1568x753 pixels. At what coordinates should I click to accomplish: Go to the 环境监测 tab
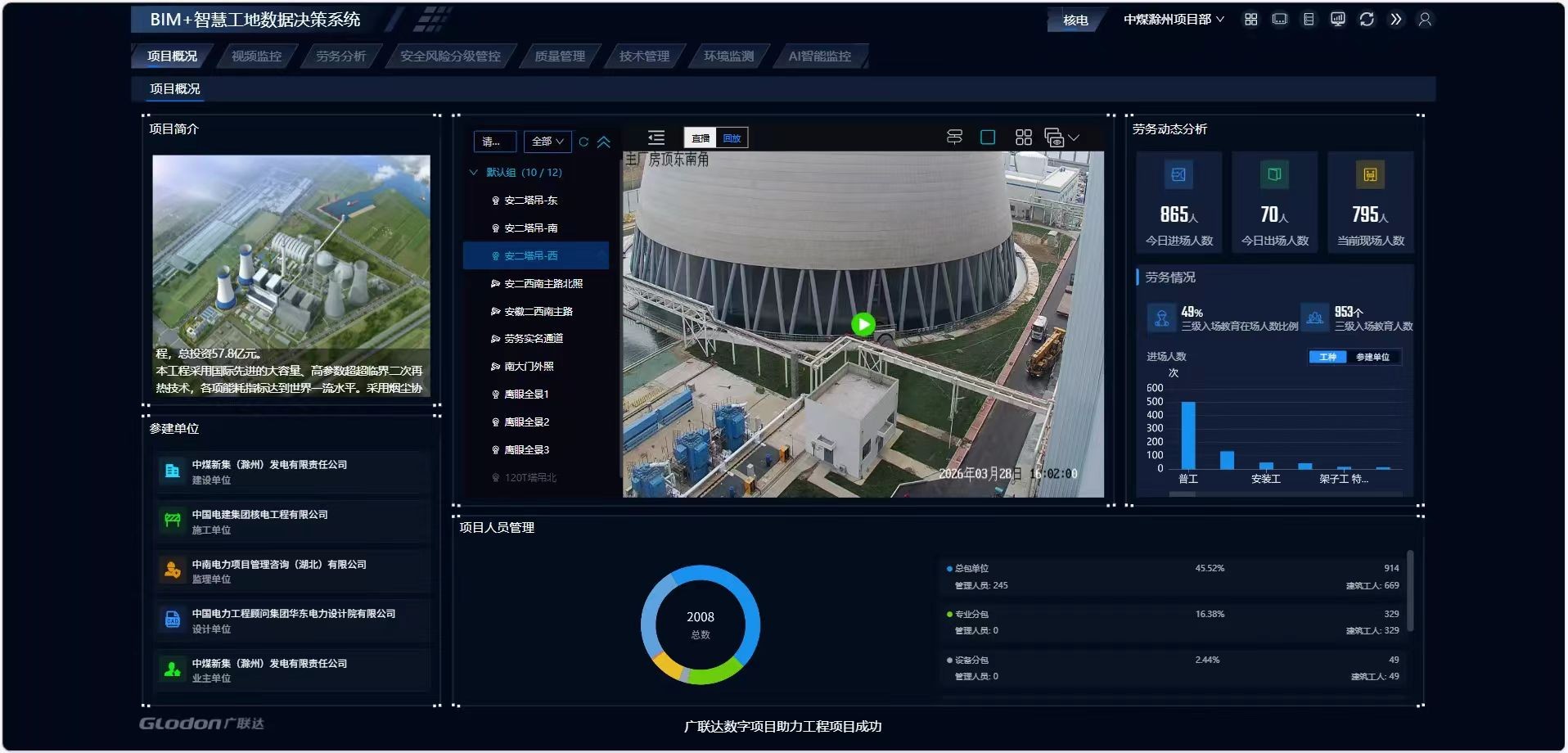(728, 56)
